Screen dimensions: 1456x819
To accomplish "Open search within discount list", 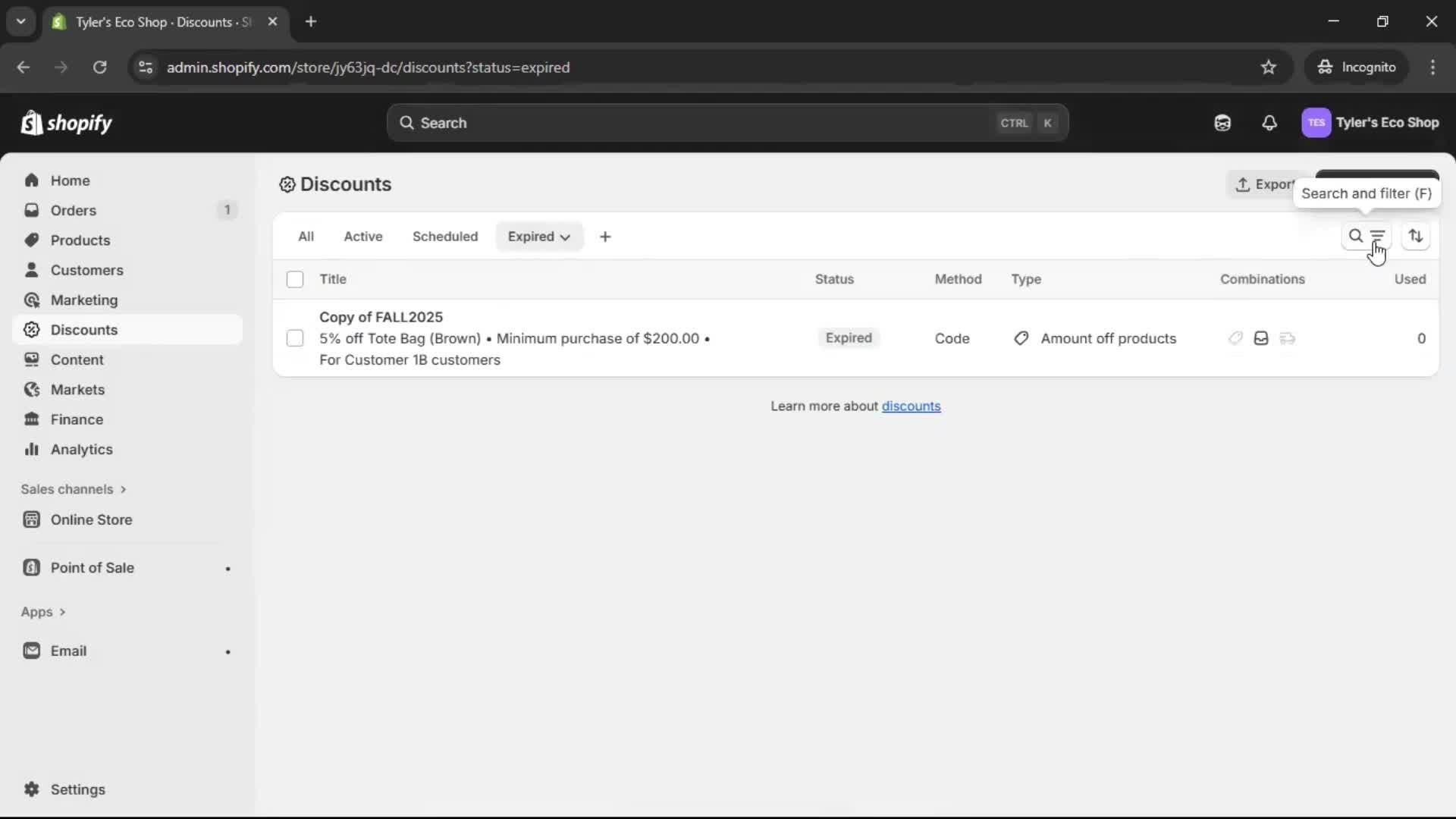I will pyautogui.click(x=1357, y=236).
